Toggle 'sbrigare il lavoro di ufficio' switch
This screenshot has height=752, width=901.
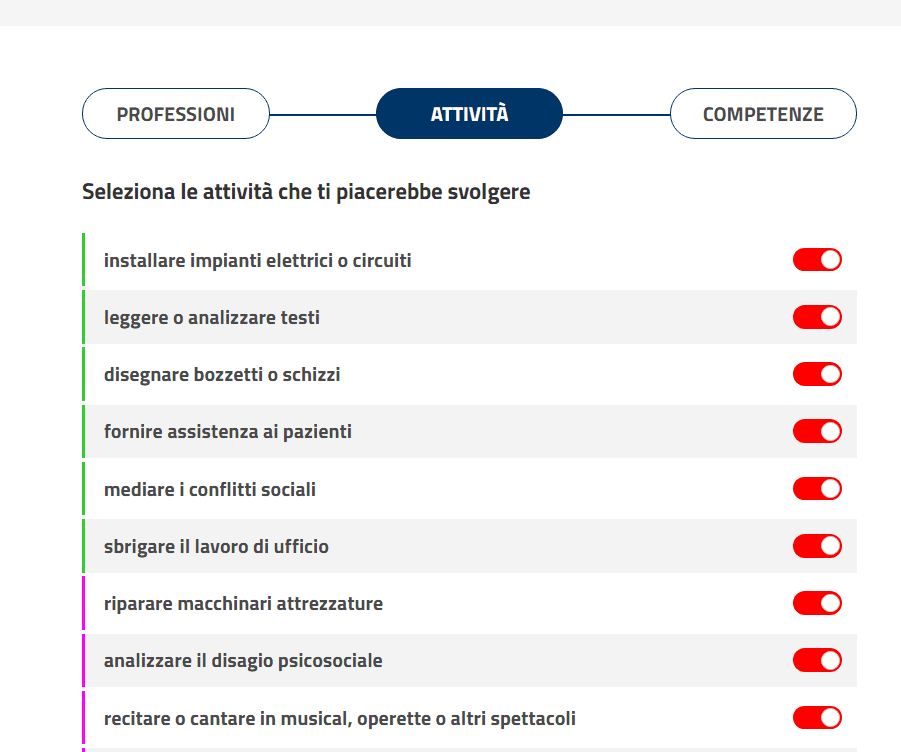(817, 546)
